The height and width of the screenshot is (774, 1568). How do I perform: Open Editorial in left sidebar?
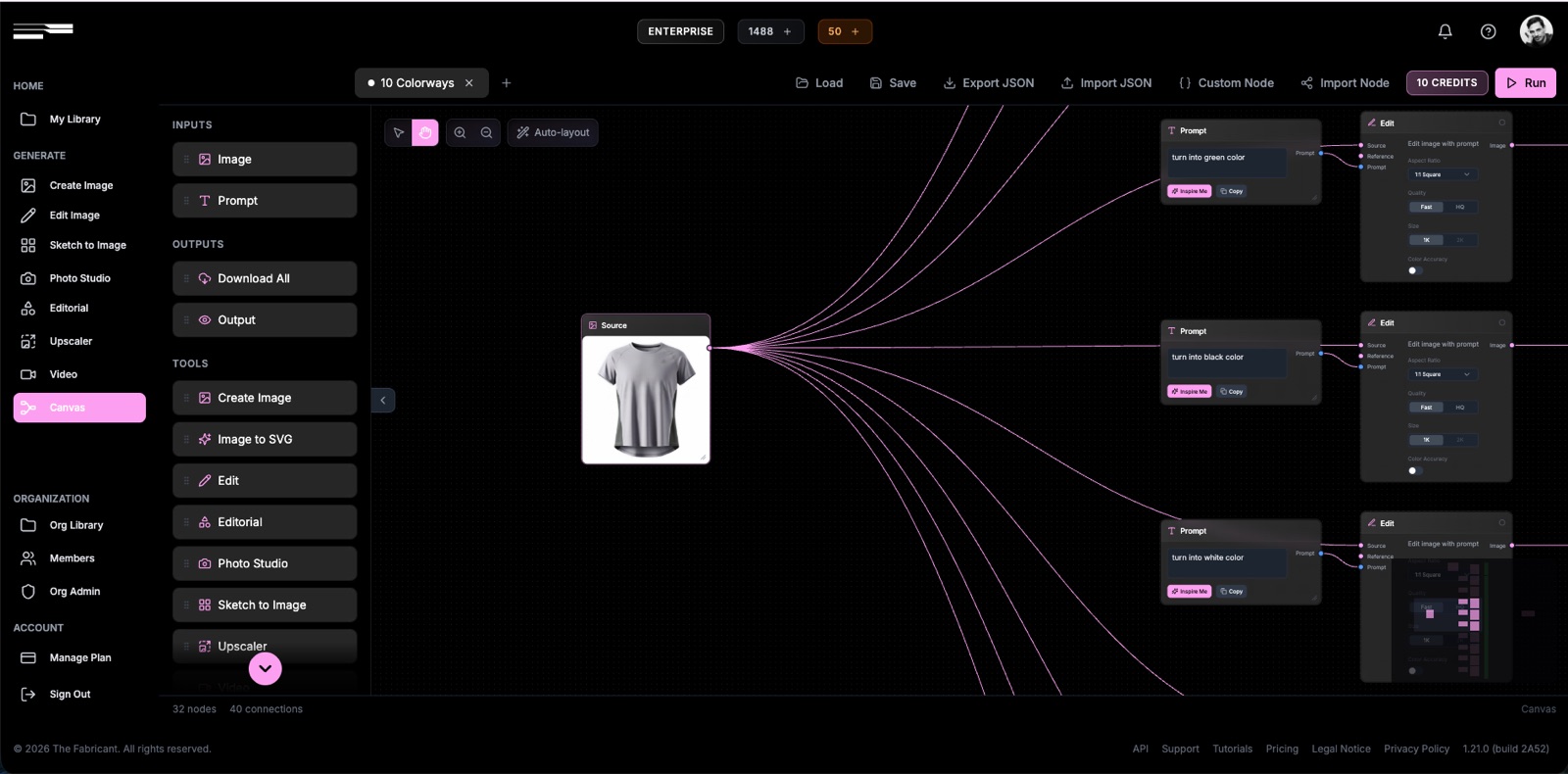[79, 308]
